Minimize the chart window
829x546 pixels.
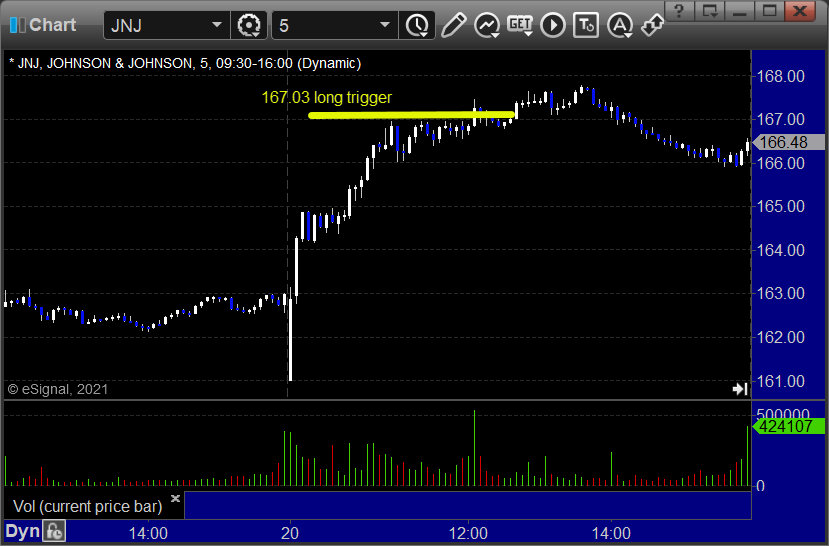tap(740, 10)
